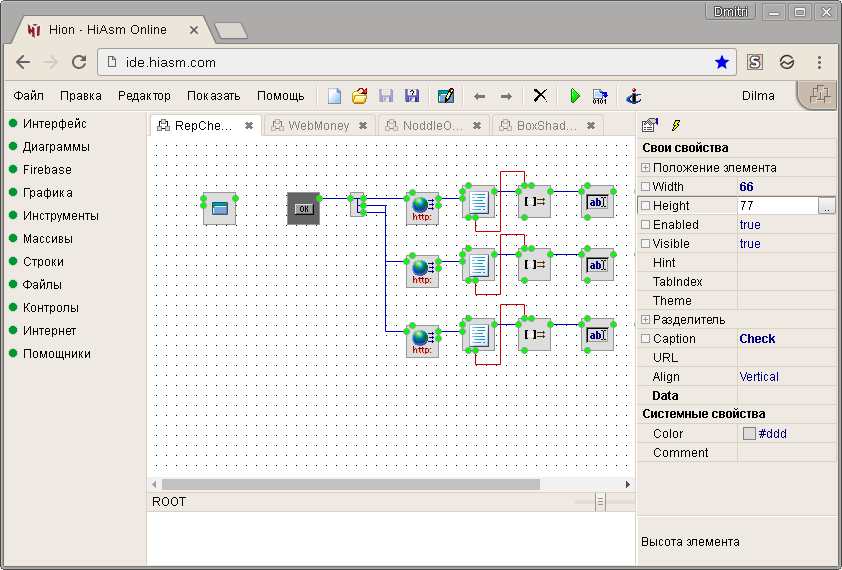Click the back arrow toolbar icon
The width and height of the screenshot is (842, 570).
coord(479,96)
